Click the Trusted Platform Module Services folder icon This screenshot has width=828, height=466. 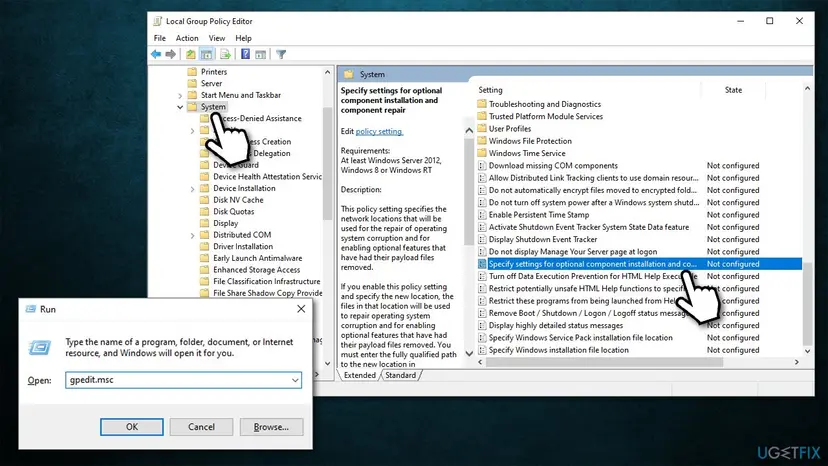pos(482,116)
